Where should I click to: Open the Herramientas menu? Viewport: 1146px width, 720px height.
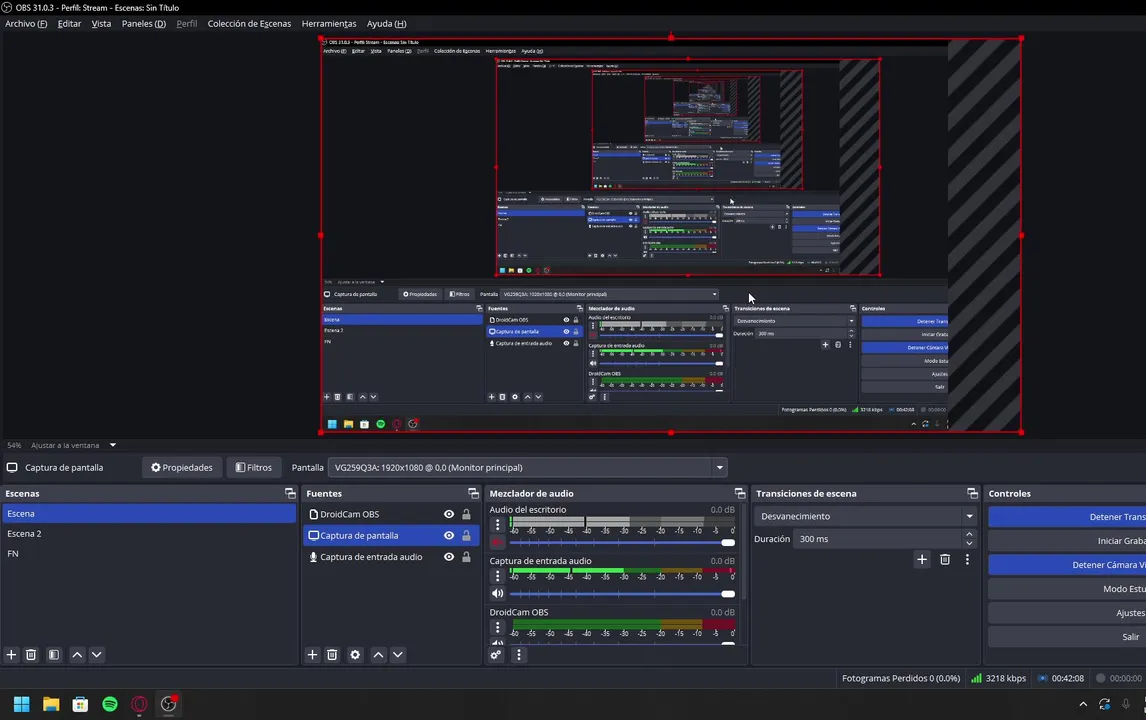click(x=329, y=23)
